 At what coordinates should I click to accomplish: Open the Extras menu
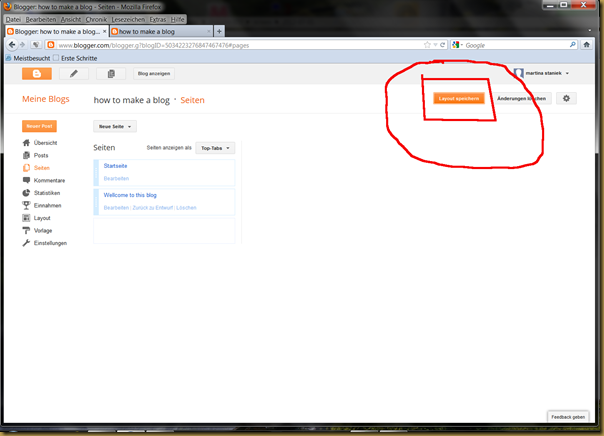click(158, 19)
